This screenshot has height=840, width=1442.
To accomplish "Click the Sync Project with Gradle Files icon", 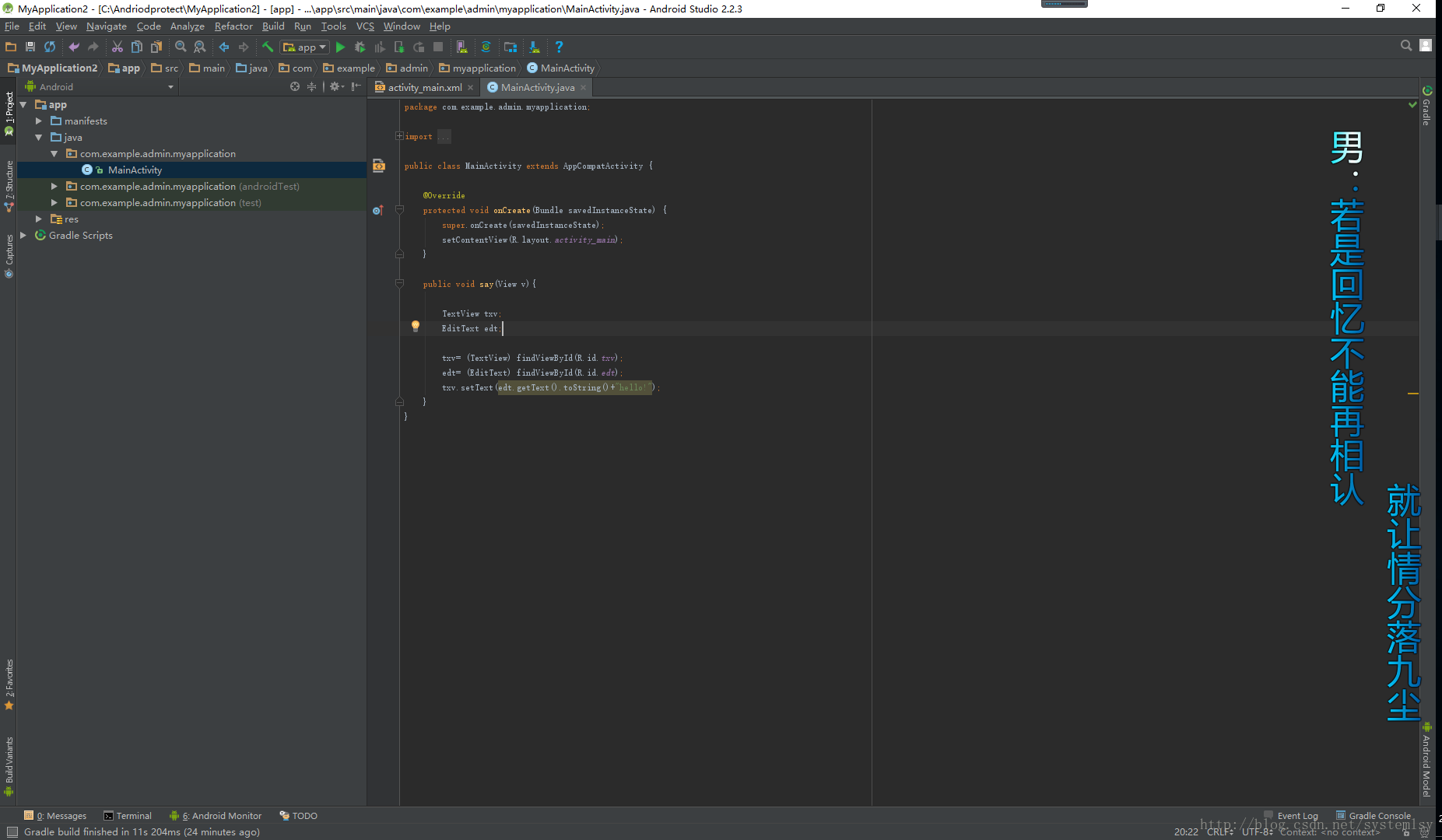I will click(486, 47).
